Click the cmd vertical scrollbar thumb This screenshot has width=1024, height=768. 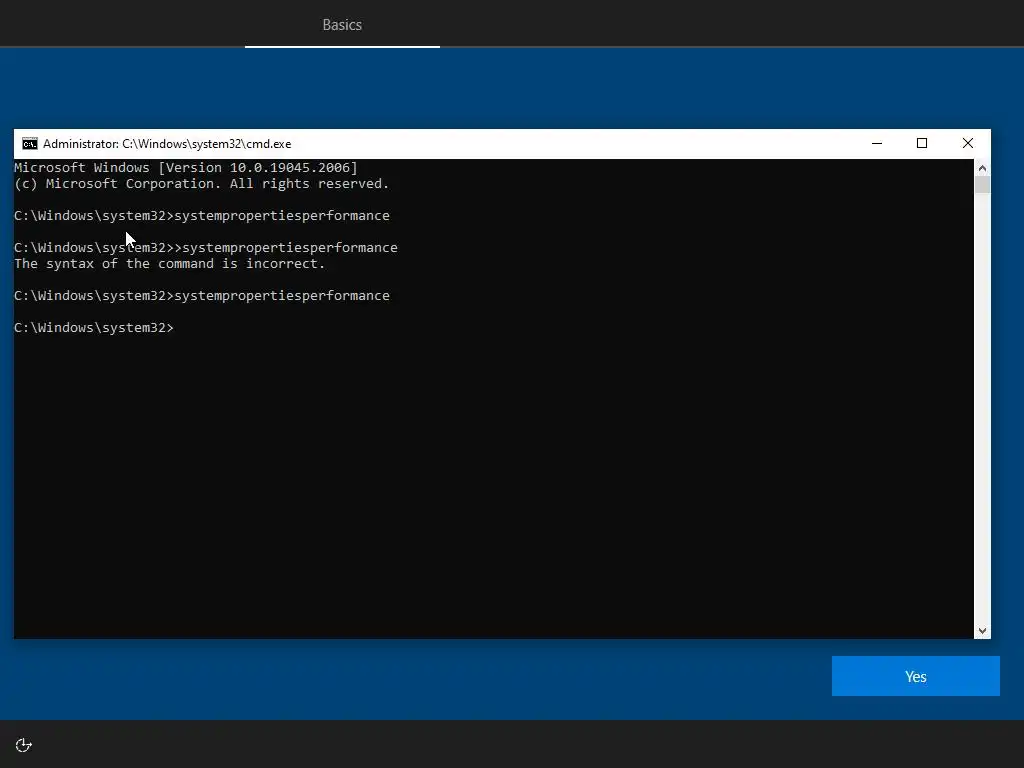pyautogui.click(x=982, y=185)
